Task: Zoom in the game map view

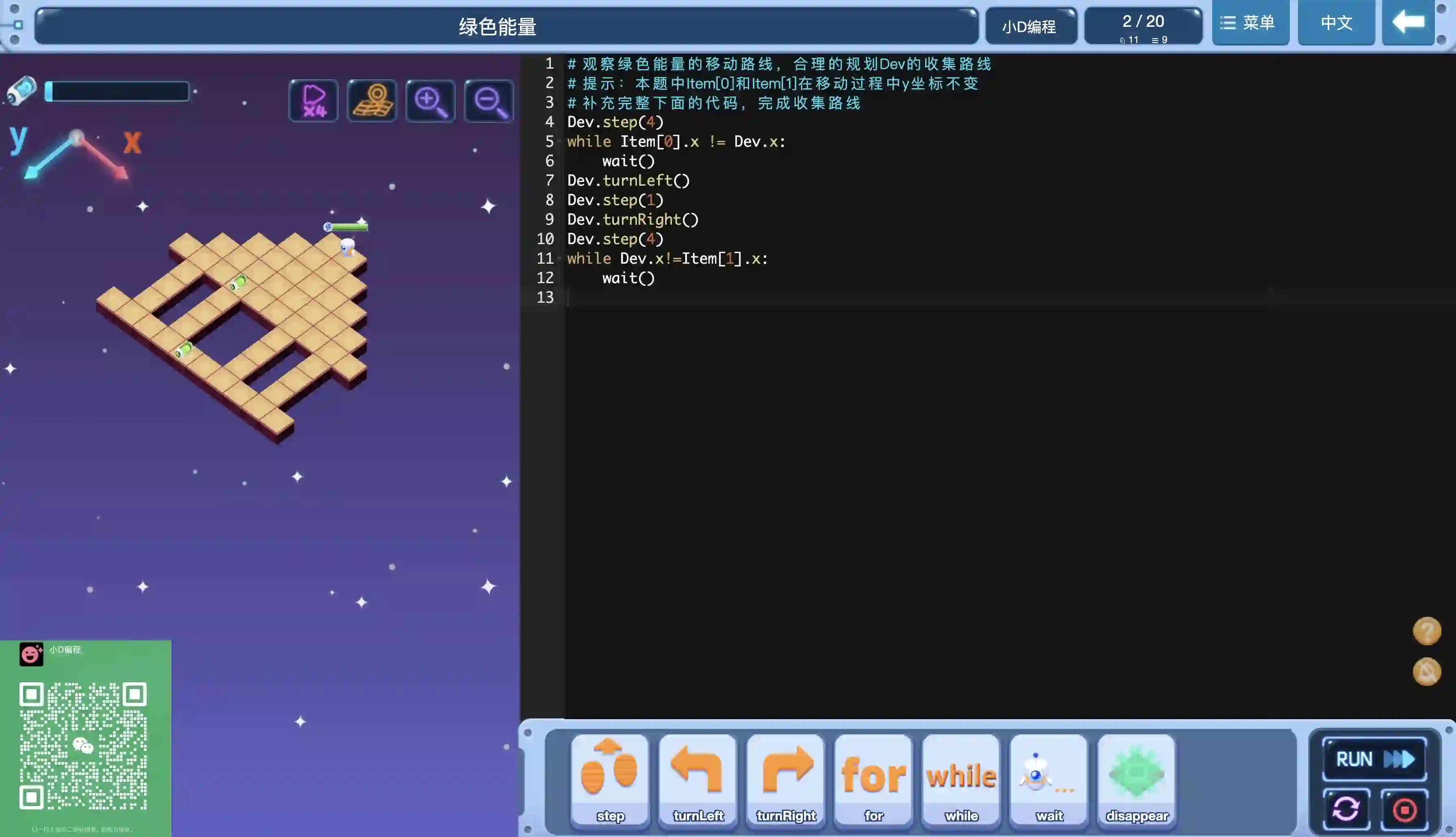Action: 430,101
